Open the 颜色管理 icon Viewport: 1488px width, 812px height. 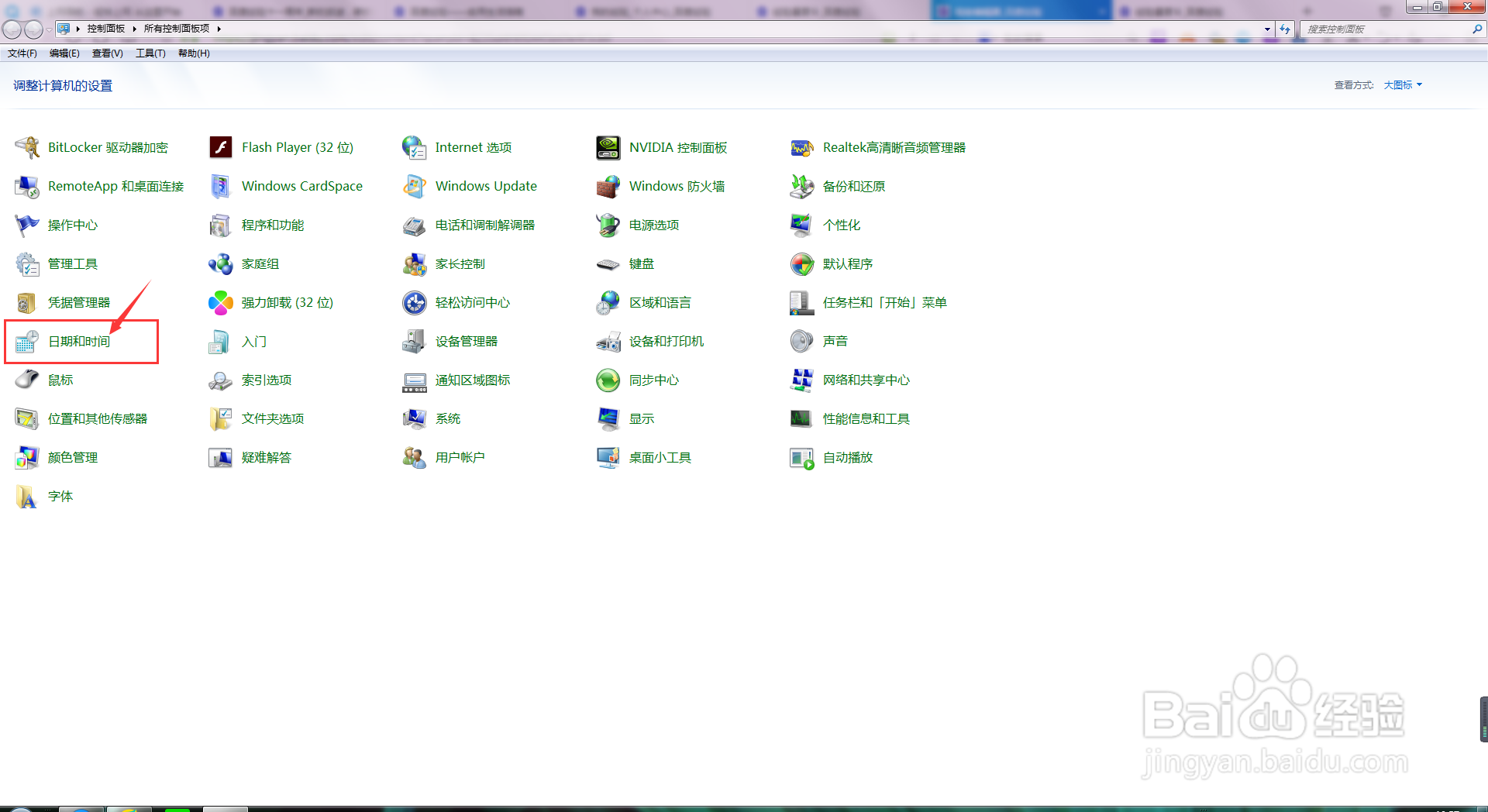pyautogui.click(x=27, y=457)
